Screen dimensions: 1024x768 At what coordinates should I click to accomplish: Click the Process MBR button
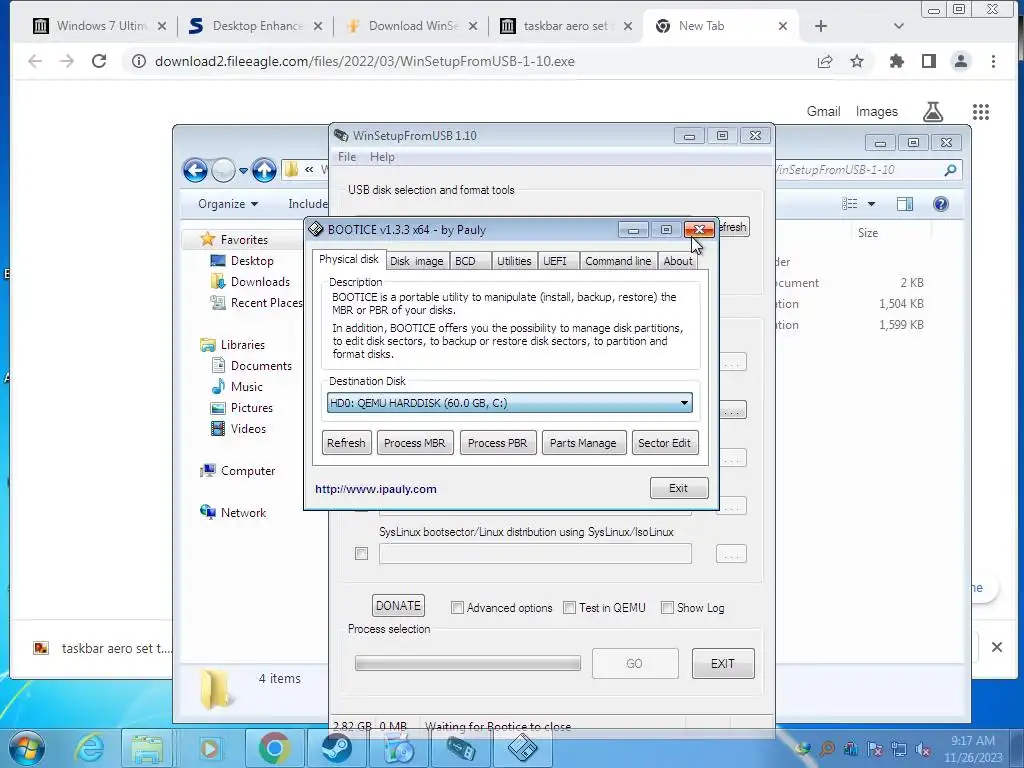[x=415, y=443]
